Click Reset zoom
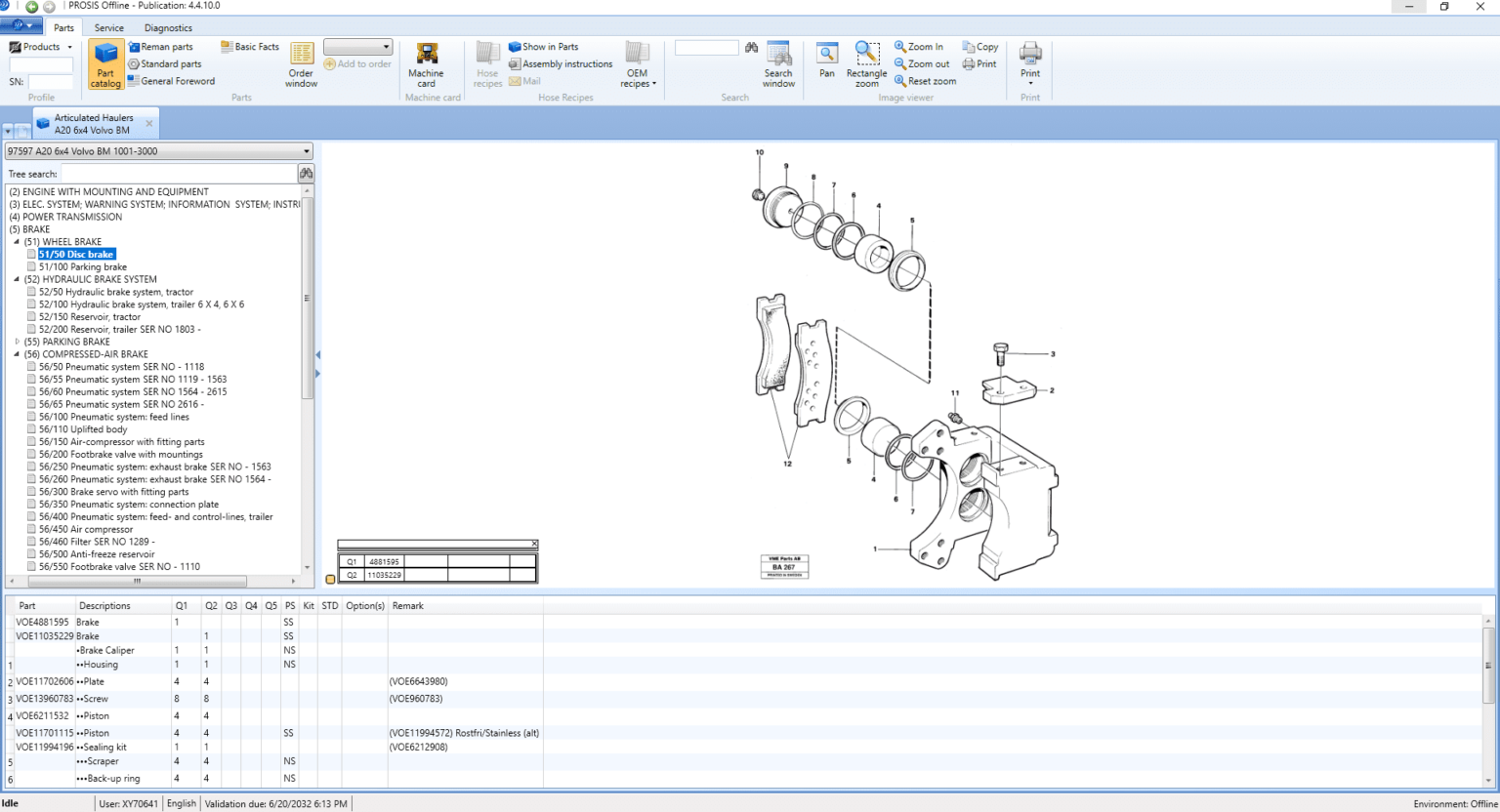Screen dimensions: 1500x812 (x=925, y=81)
